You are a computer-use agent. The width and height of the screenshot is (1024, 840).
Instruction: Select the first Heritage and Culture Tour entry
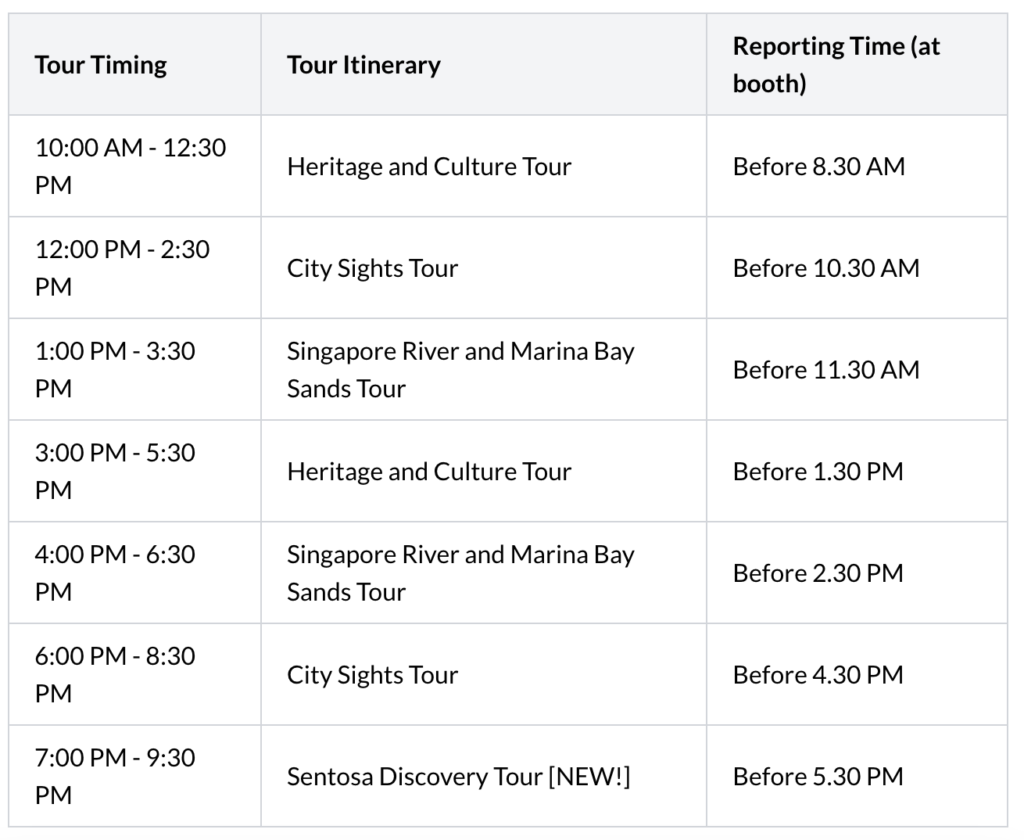pos(429,166)
